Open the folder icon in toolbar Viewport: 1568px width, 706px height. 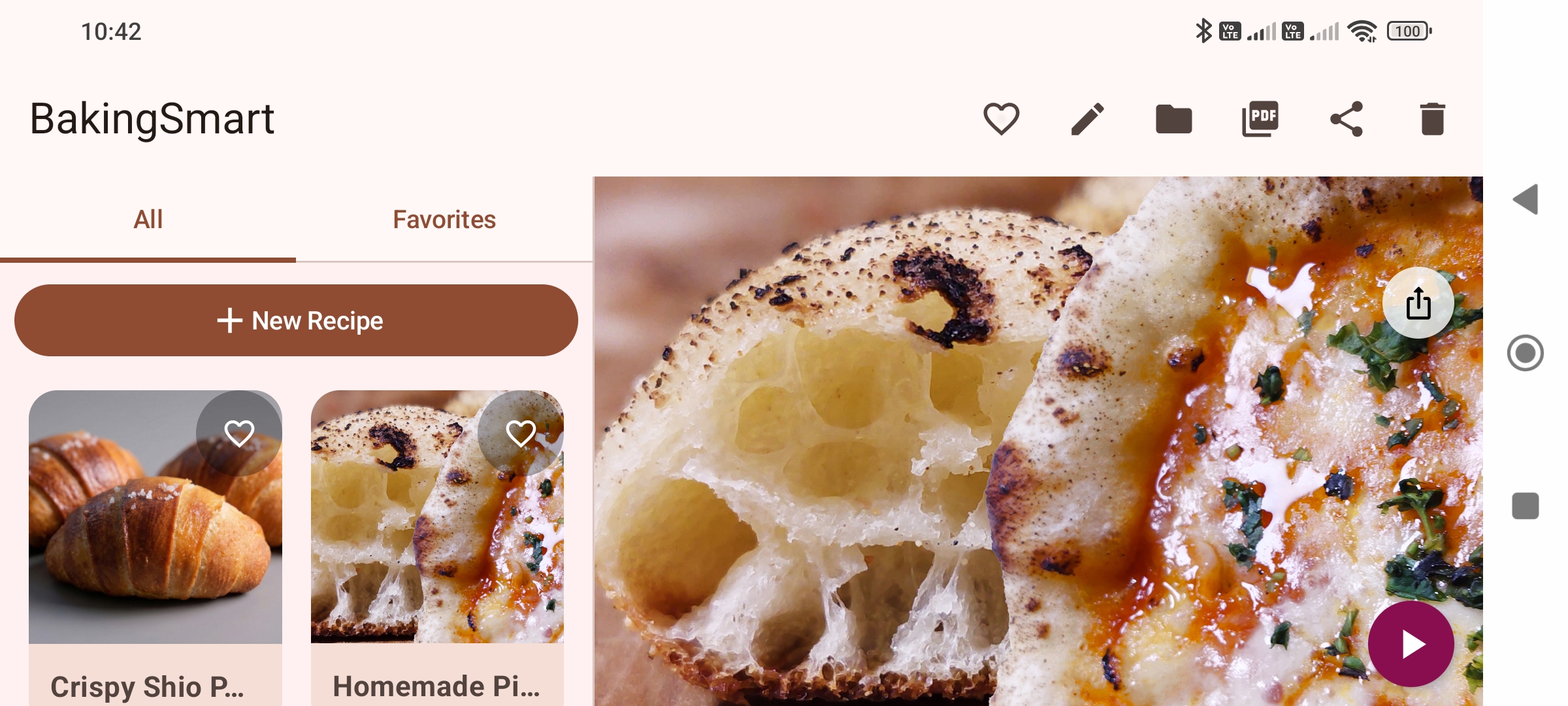click(x=1173, y=119)
